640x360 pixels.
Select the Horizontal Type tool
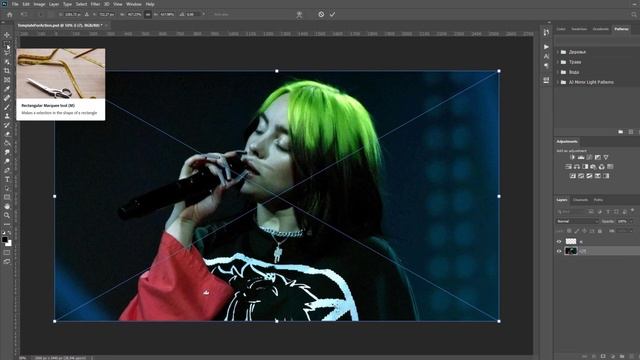(7, 179)
